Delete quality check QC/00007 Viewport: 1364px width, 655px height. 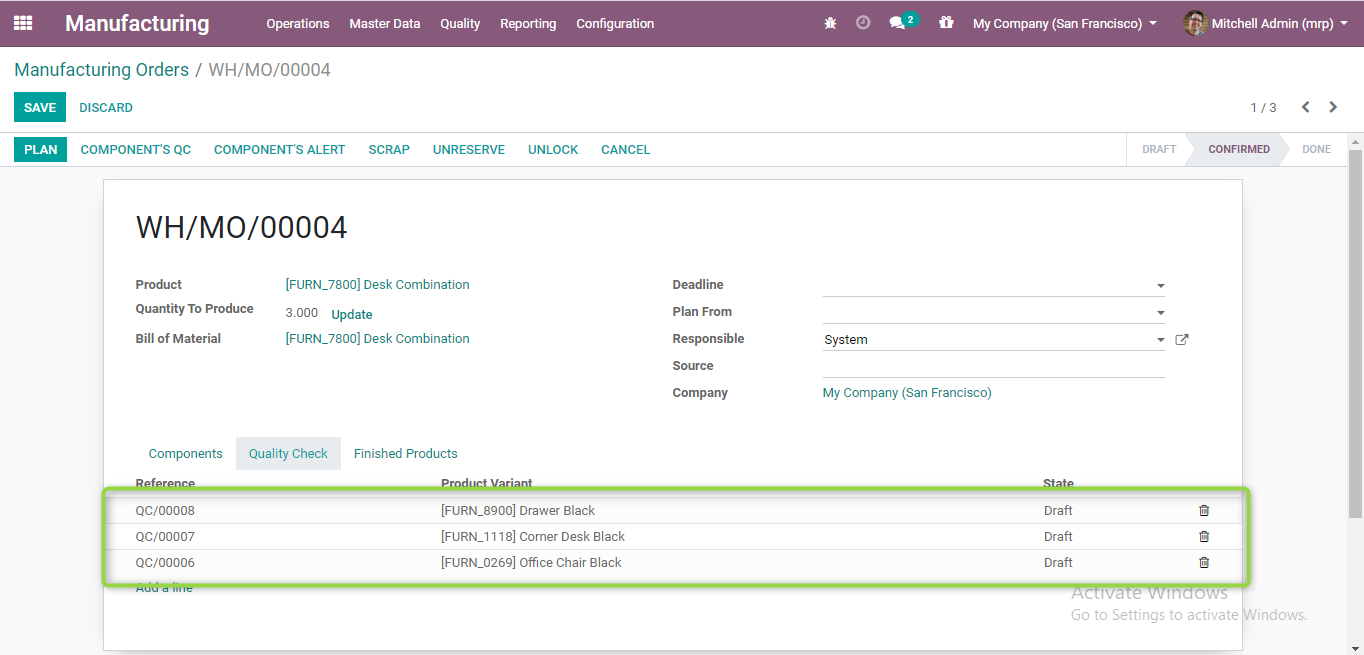1204,536
